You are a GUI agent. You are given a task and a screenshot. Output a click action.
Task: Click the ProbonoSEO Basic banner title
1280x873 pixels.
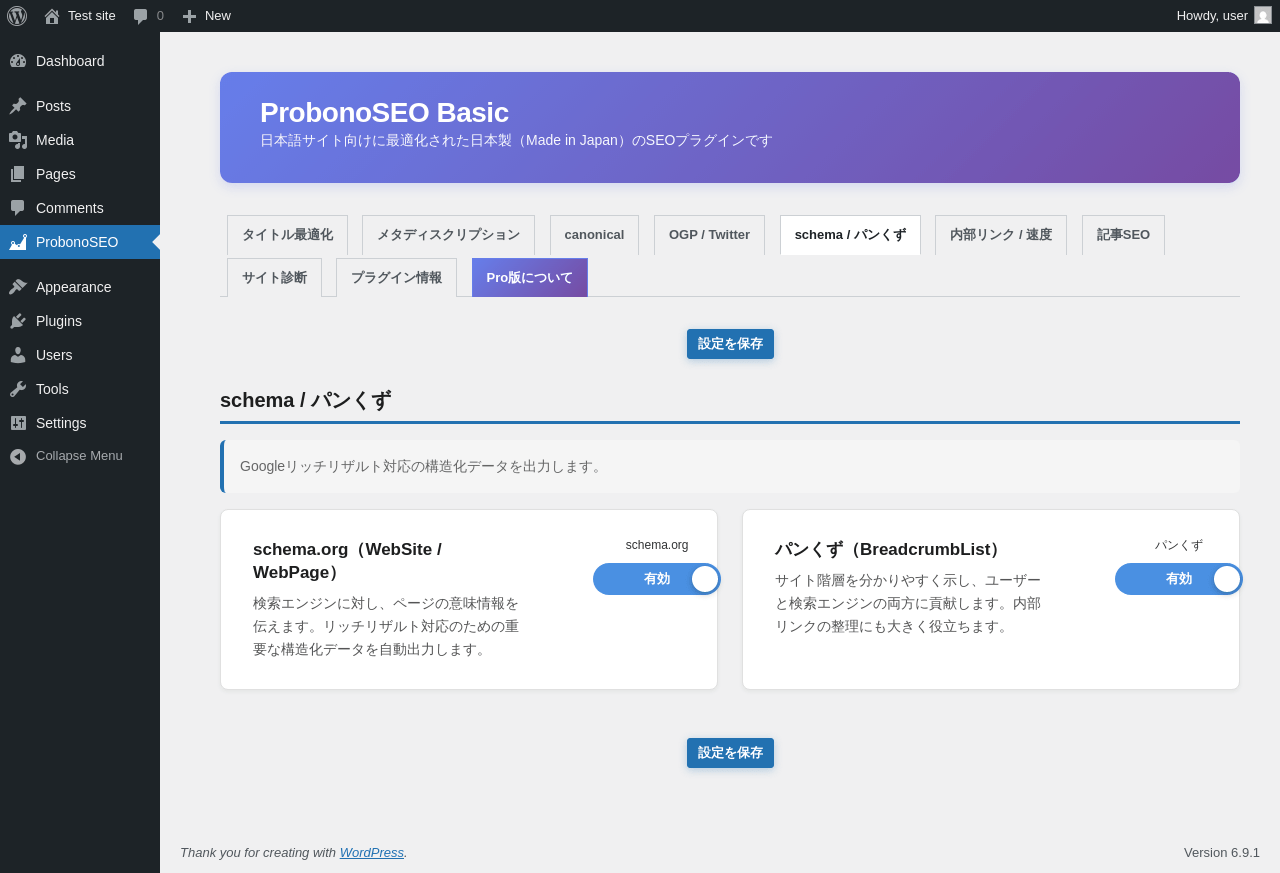click(384, 113)
